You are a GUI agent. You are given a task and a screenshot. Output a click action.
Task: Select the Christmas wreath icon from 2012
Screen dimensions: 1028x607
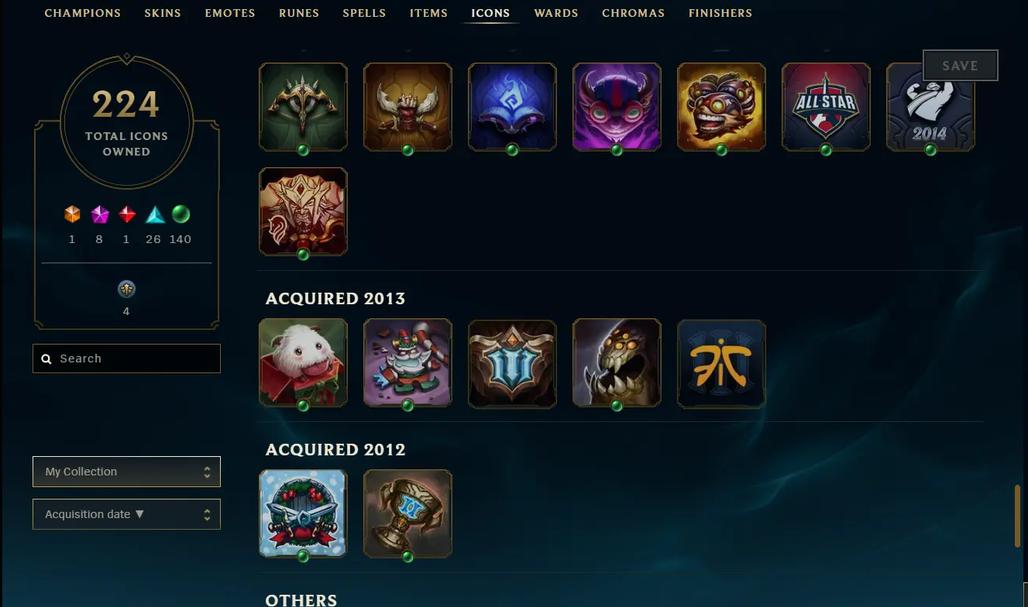(303, 513)
